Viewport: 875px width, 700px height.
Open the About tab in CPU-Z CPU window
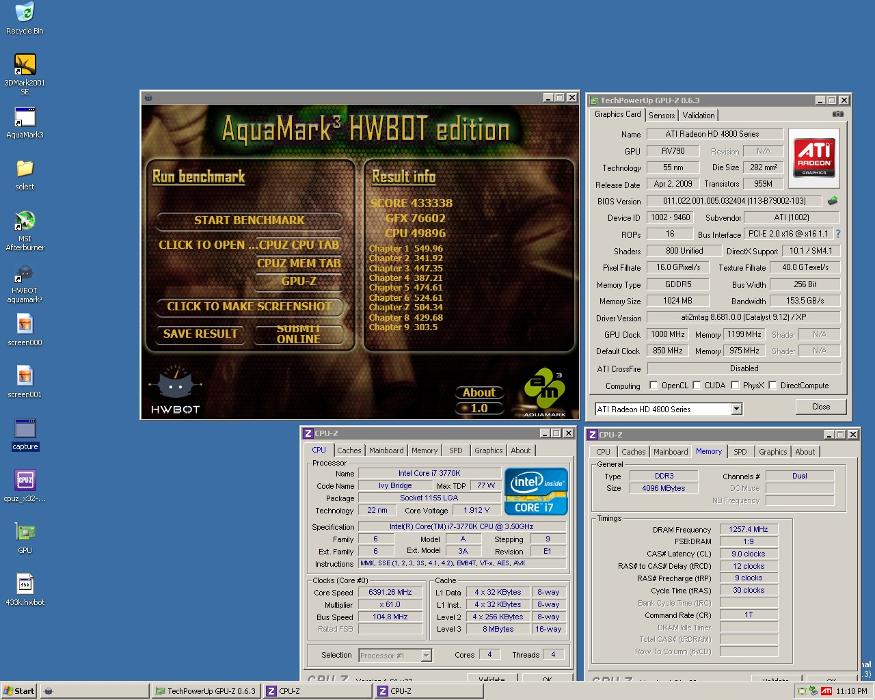521,450
